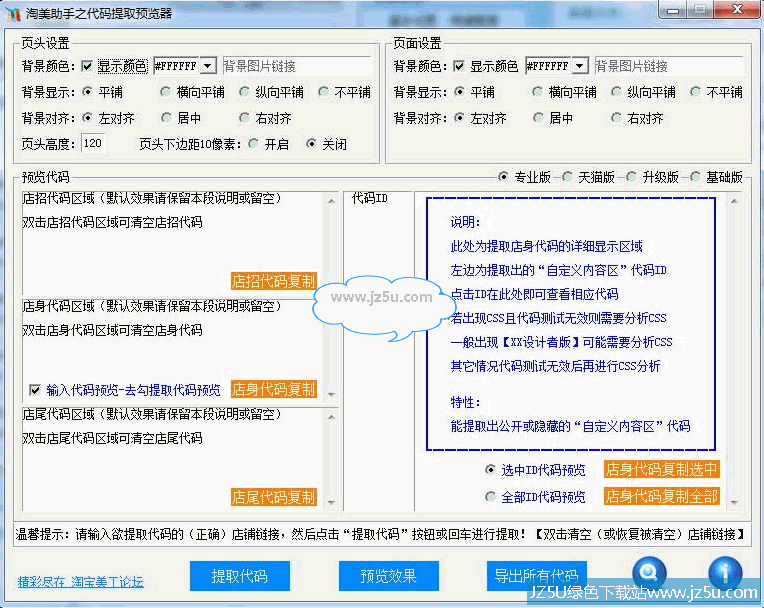This screenshot has width=764, height=608.
Task: Toggle 显示颜色 checkbox in 页面设置
Action: point(458,66)
